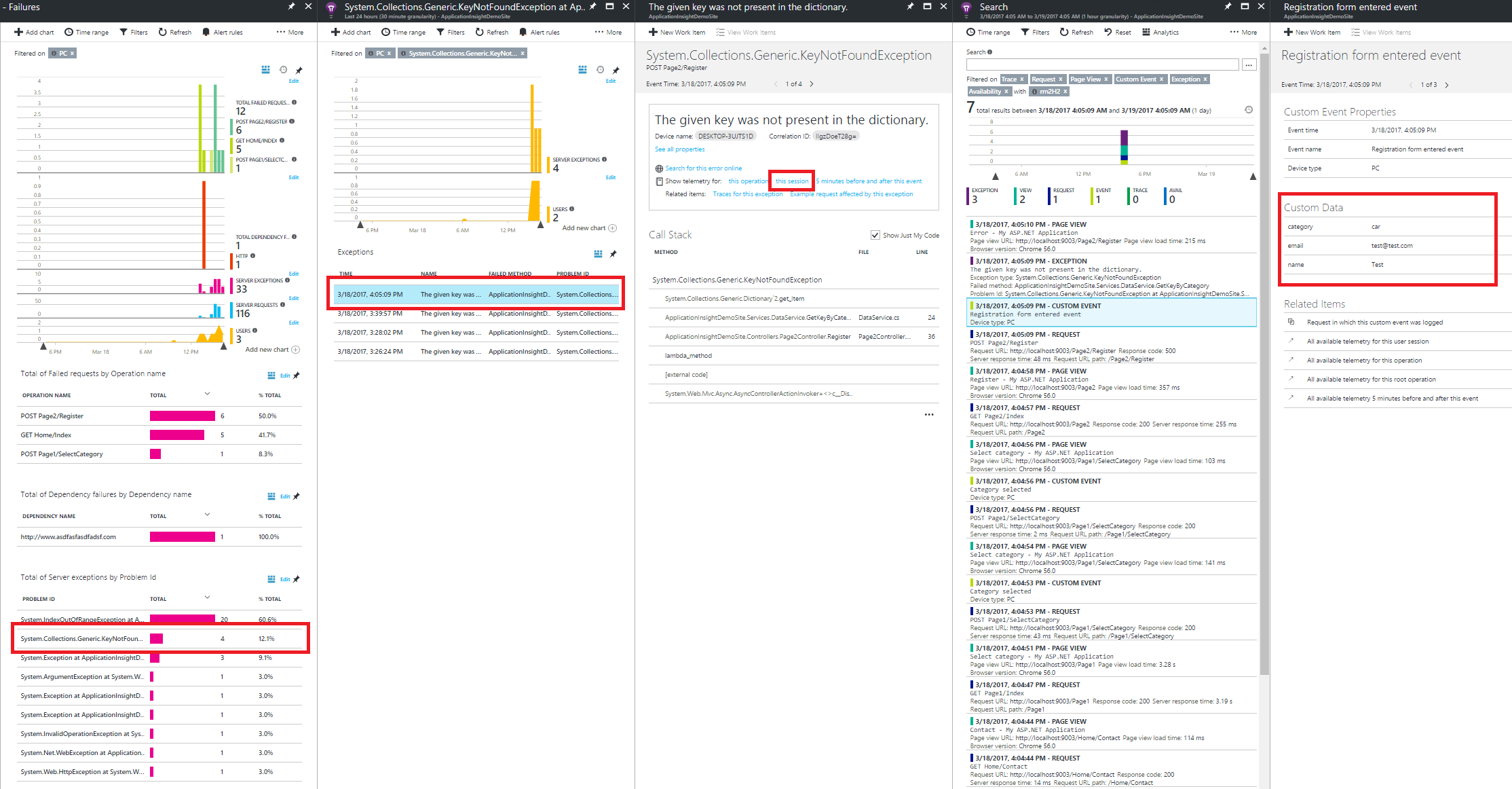Screen dimensions: 1512x789
Task: Open the More menu in the Failures blade
Action: pyautogui.click(x=290, y=32)
